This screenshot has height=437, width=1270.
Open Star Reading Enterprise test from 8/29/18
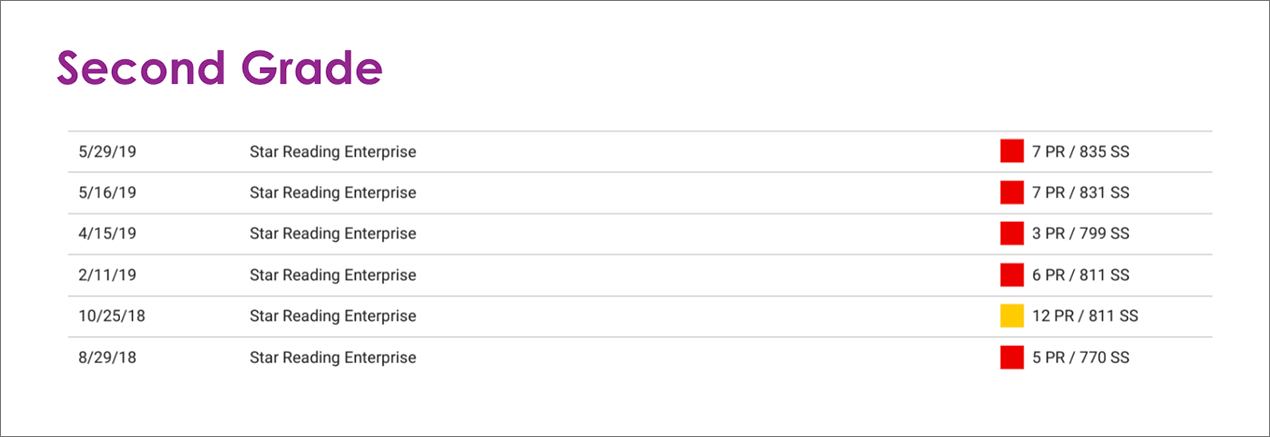[x=333, y=357]
